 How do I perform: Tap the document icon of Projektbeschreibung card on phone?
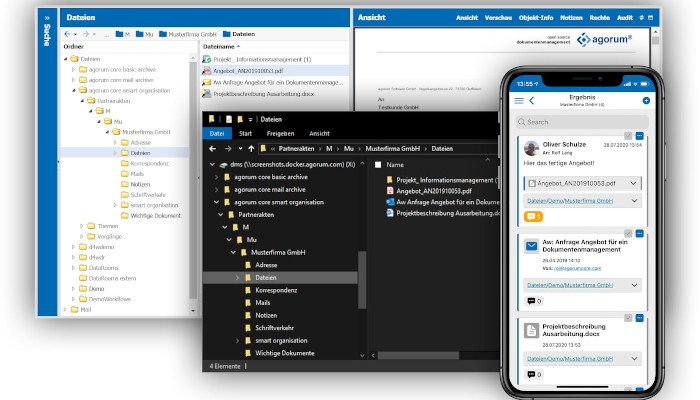click(531, 331)
